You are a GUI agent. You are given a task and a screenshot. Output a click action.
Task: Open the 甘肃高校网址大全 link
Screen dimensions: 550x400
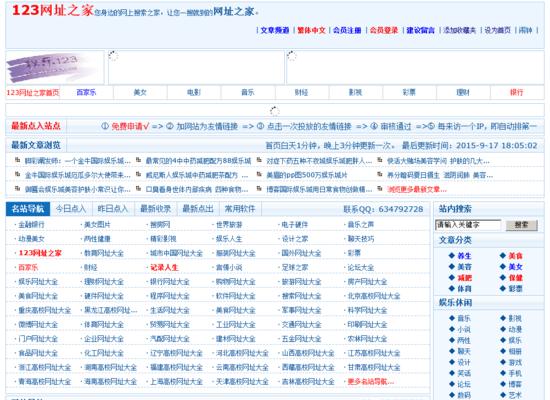pos(374,367)
